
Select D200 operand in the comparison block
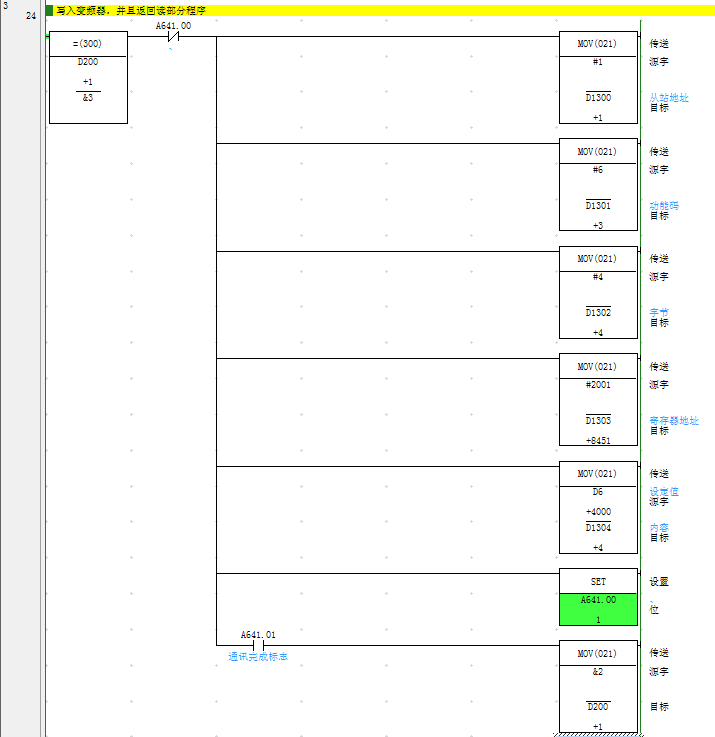coord(88,62)
